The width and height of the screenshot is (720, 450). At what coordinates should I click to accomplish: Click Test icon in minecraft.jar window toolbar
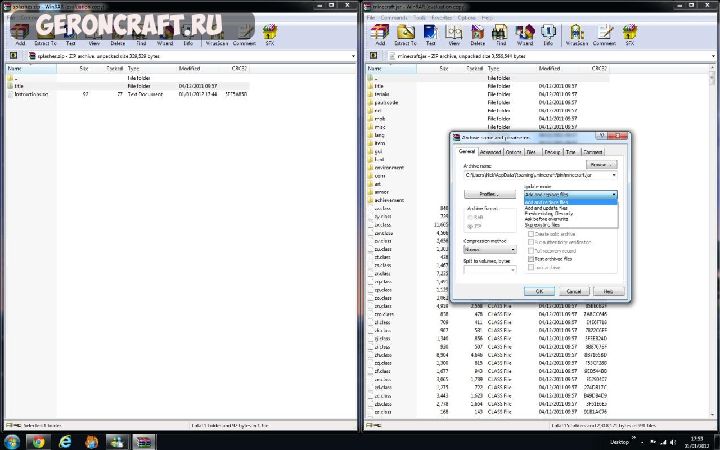point(430,35)
